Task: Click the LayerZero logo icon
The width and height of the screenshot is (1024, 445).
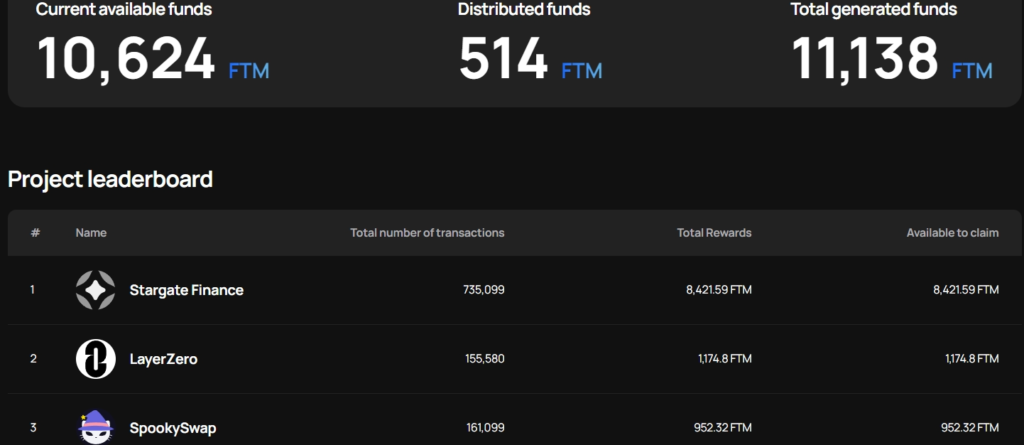Action: coord(95,359)
